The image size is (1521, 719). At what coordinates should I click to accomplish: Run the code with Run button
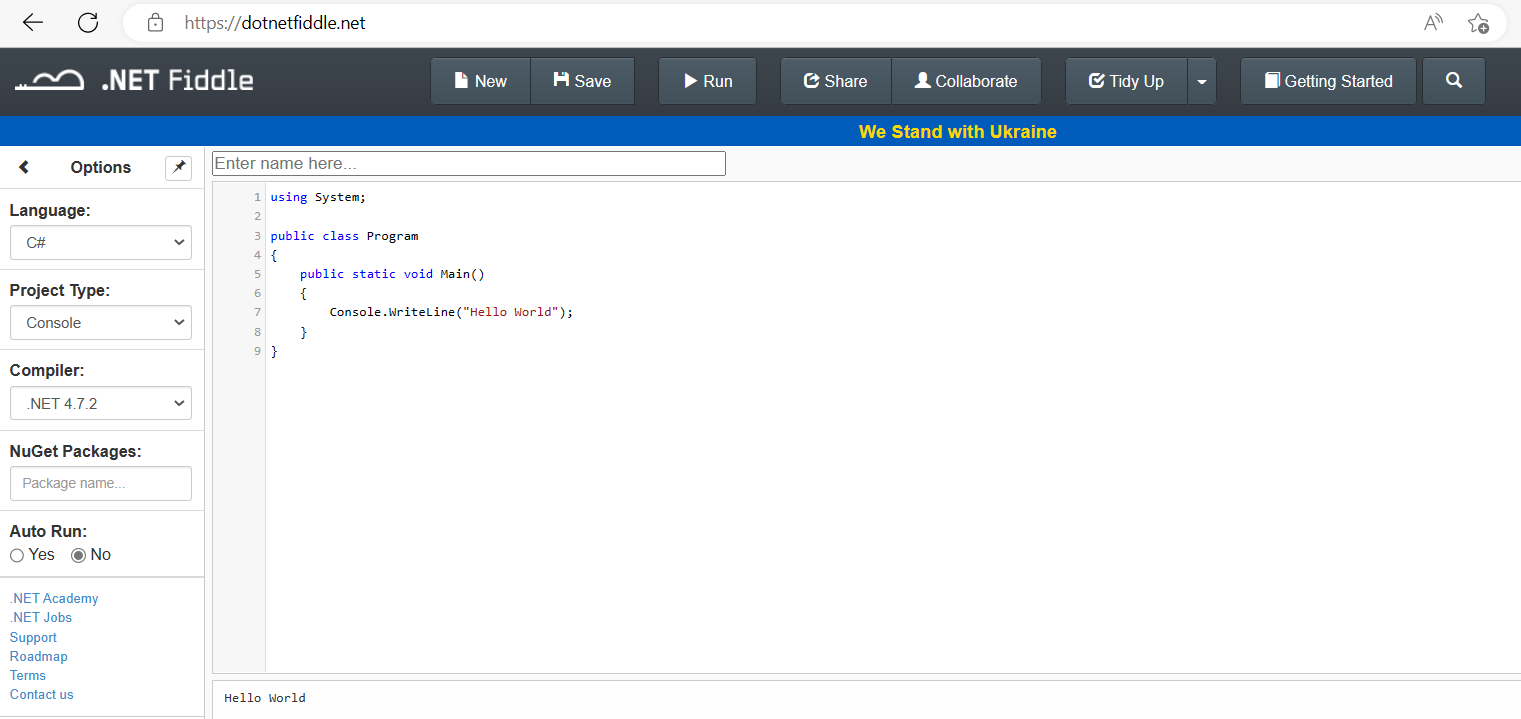pos(708,81)
